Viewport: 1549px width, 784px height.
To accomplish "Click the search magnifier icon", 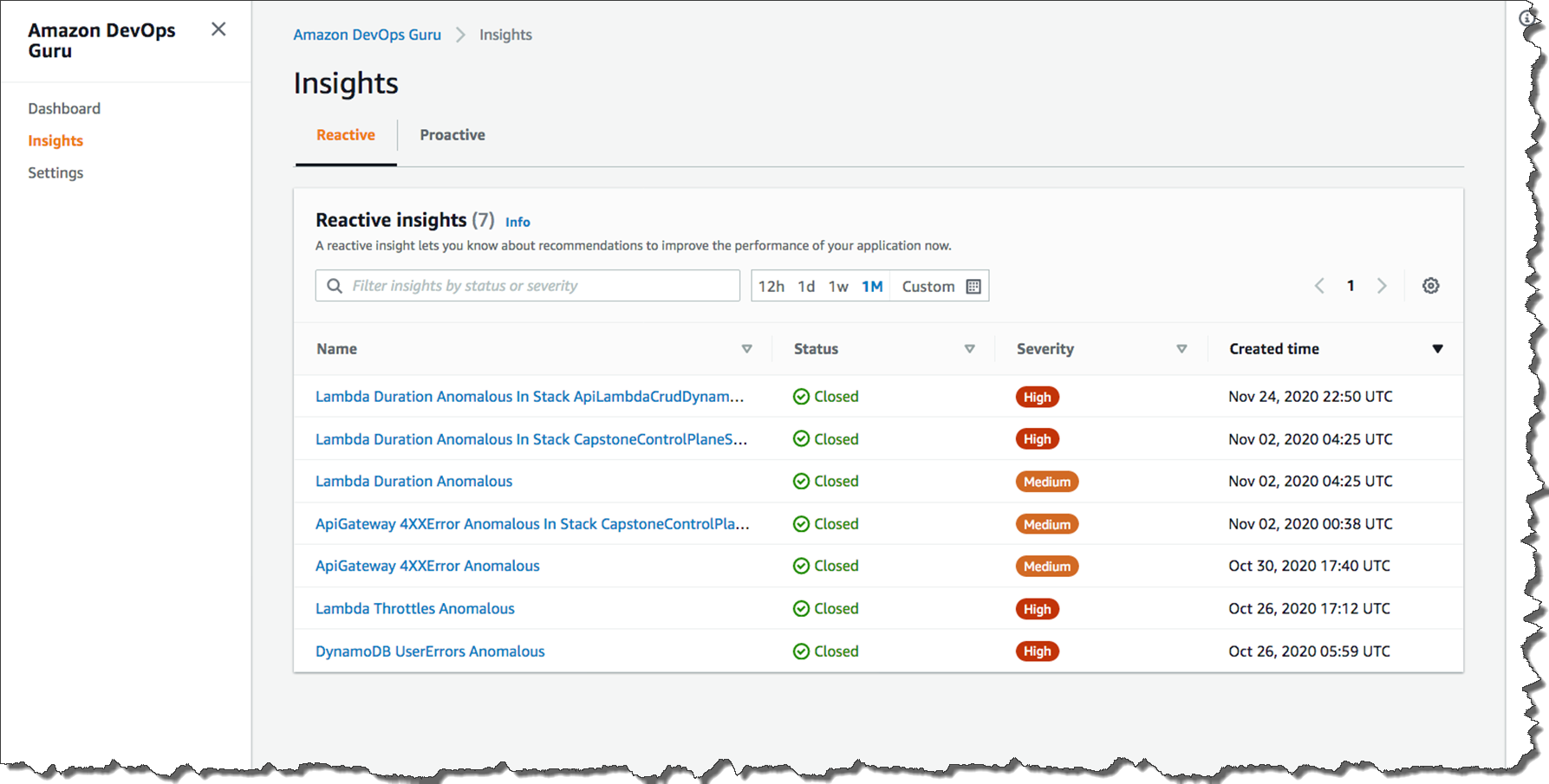I will pos(335,286).
